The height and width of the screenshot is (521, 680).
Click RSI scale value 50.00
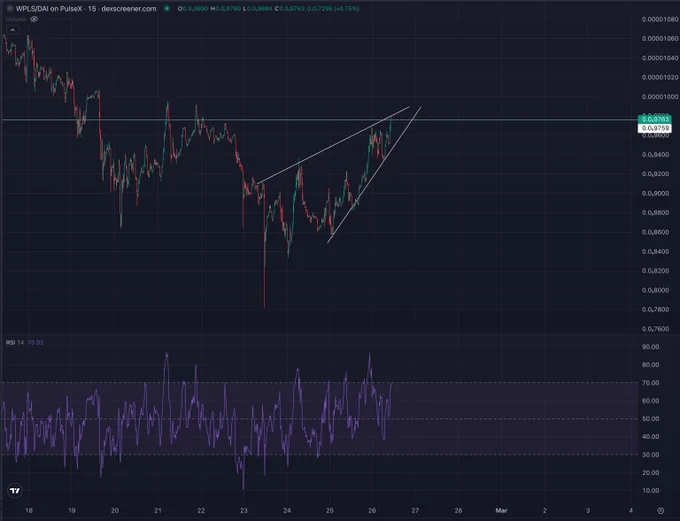[651, 419]
